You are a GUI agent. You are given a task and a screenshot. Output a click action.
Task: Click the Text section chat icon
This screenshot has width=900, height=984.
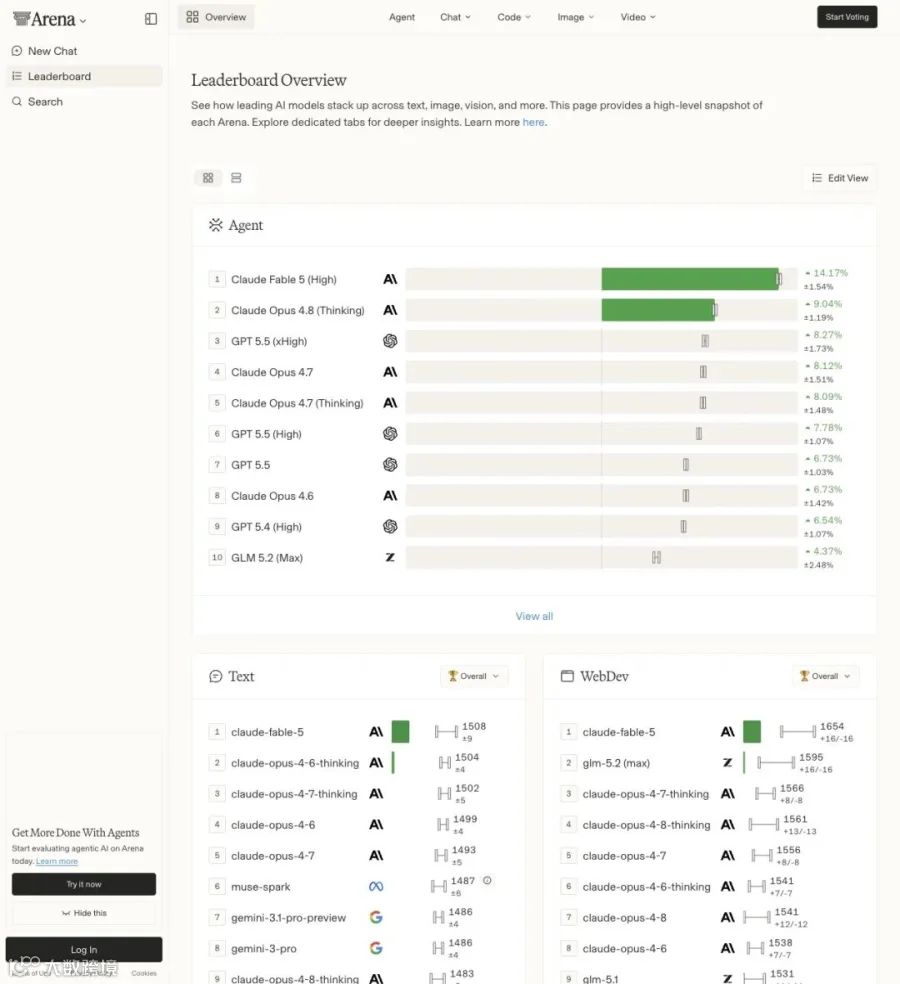(215, 676)
